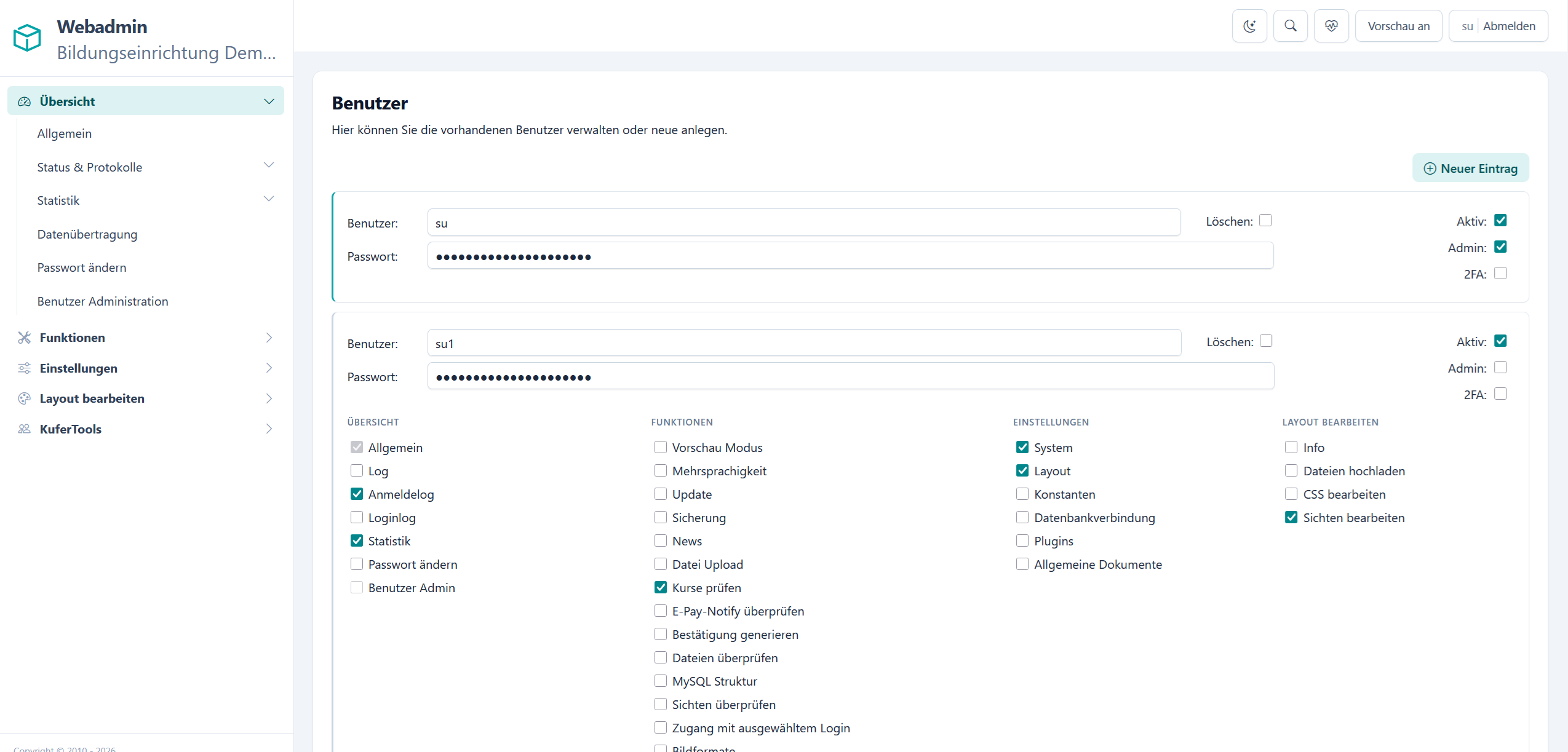Open search via magnifier icon
This screenshot has height=752, width=1568.
(1291, 26)
